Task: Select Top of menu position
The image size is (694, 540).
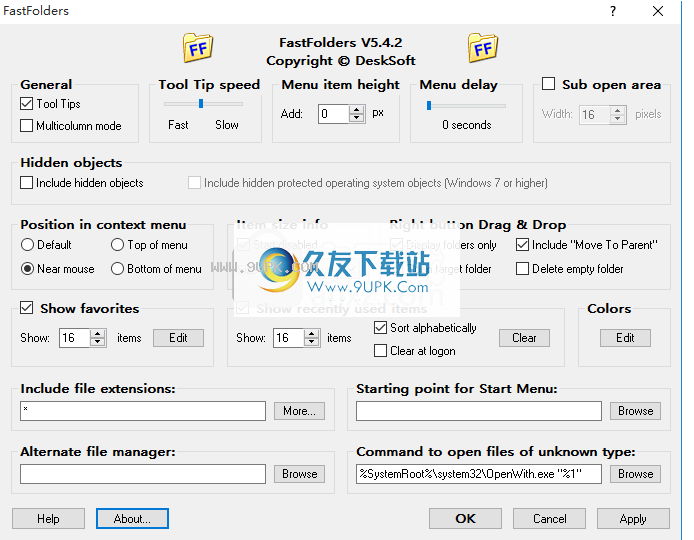Action: point(117,245)
